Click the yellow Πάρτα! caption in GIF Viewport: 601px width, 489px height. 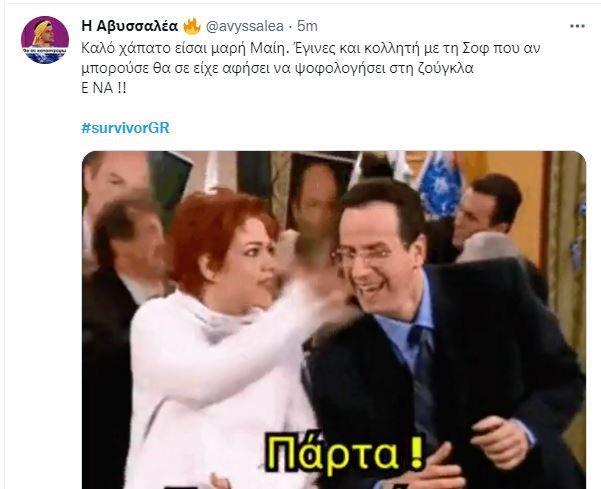345,454
